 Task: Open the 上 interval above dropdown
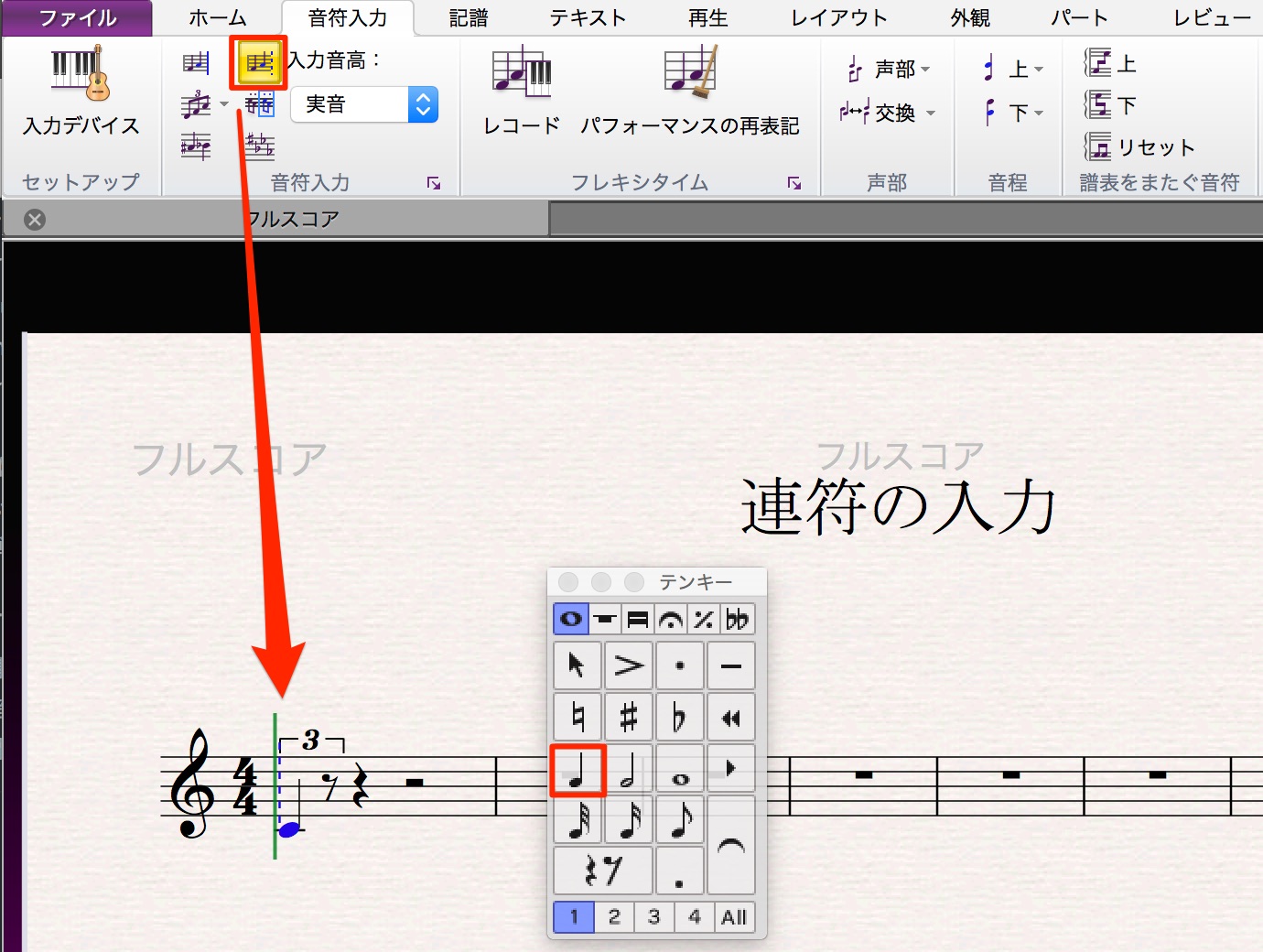[x=1012, y=69]
